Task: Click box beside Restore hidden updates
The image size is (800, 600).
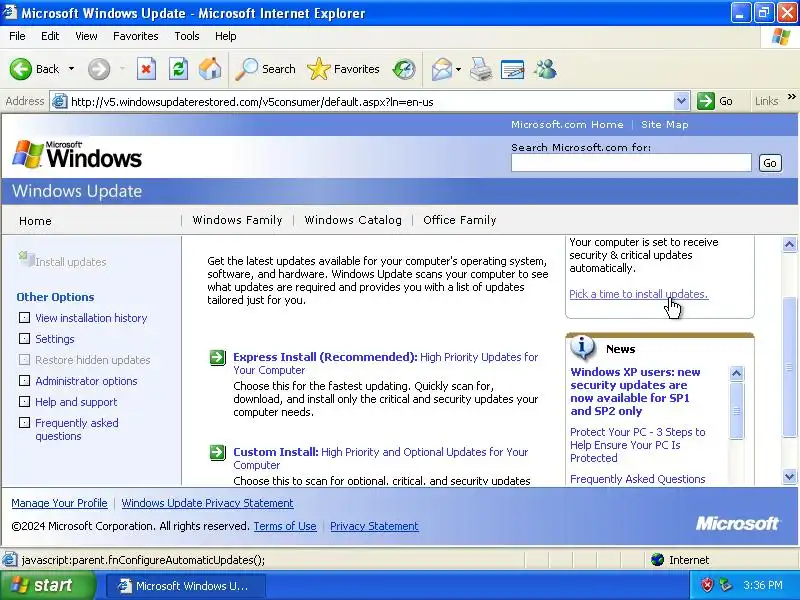Action: [x=24, y=360]
